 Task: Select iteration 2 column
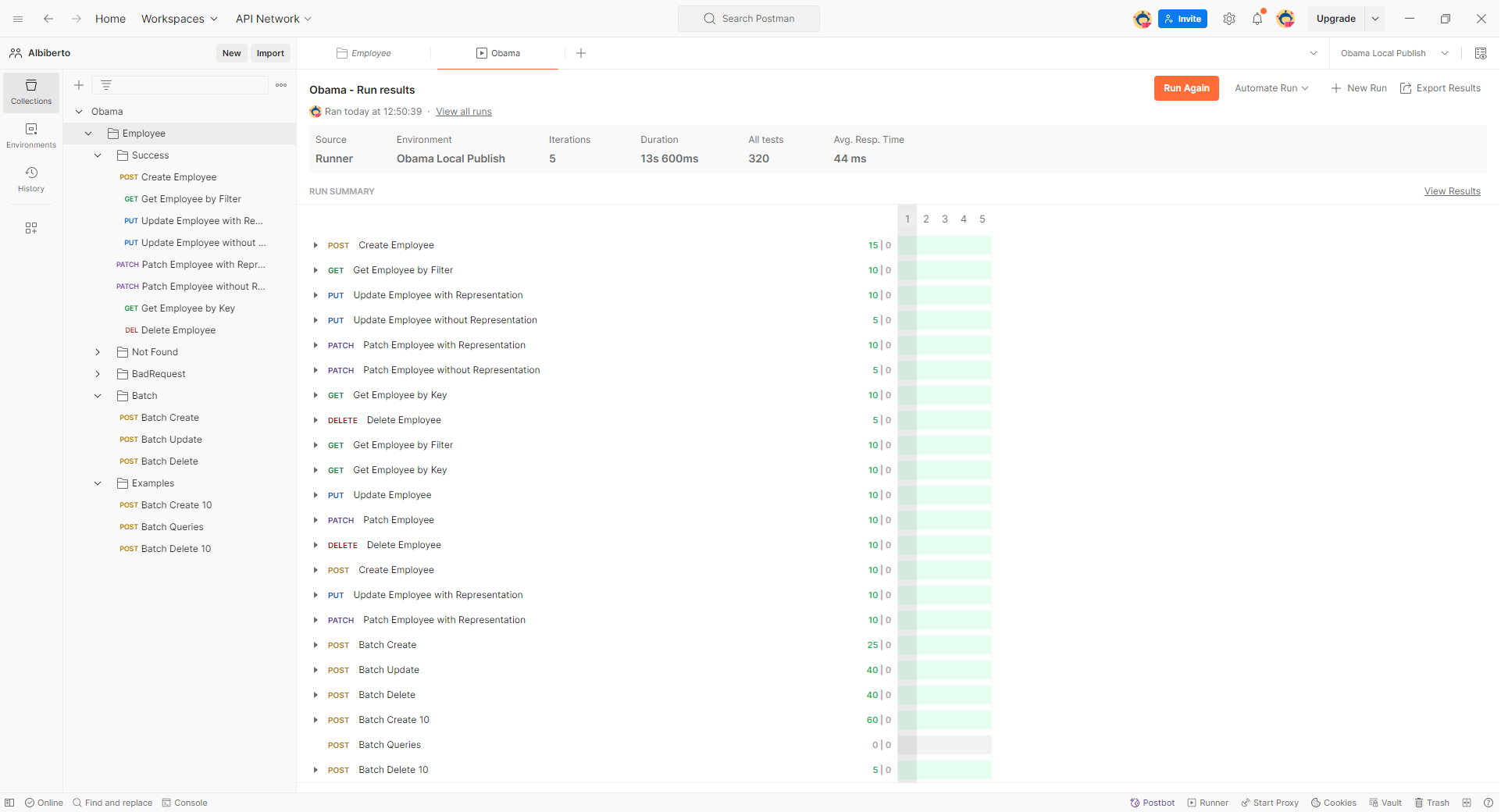coord(926,219)
